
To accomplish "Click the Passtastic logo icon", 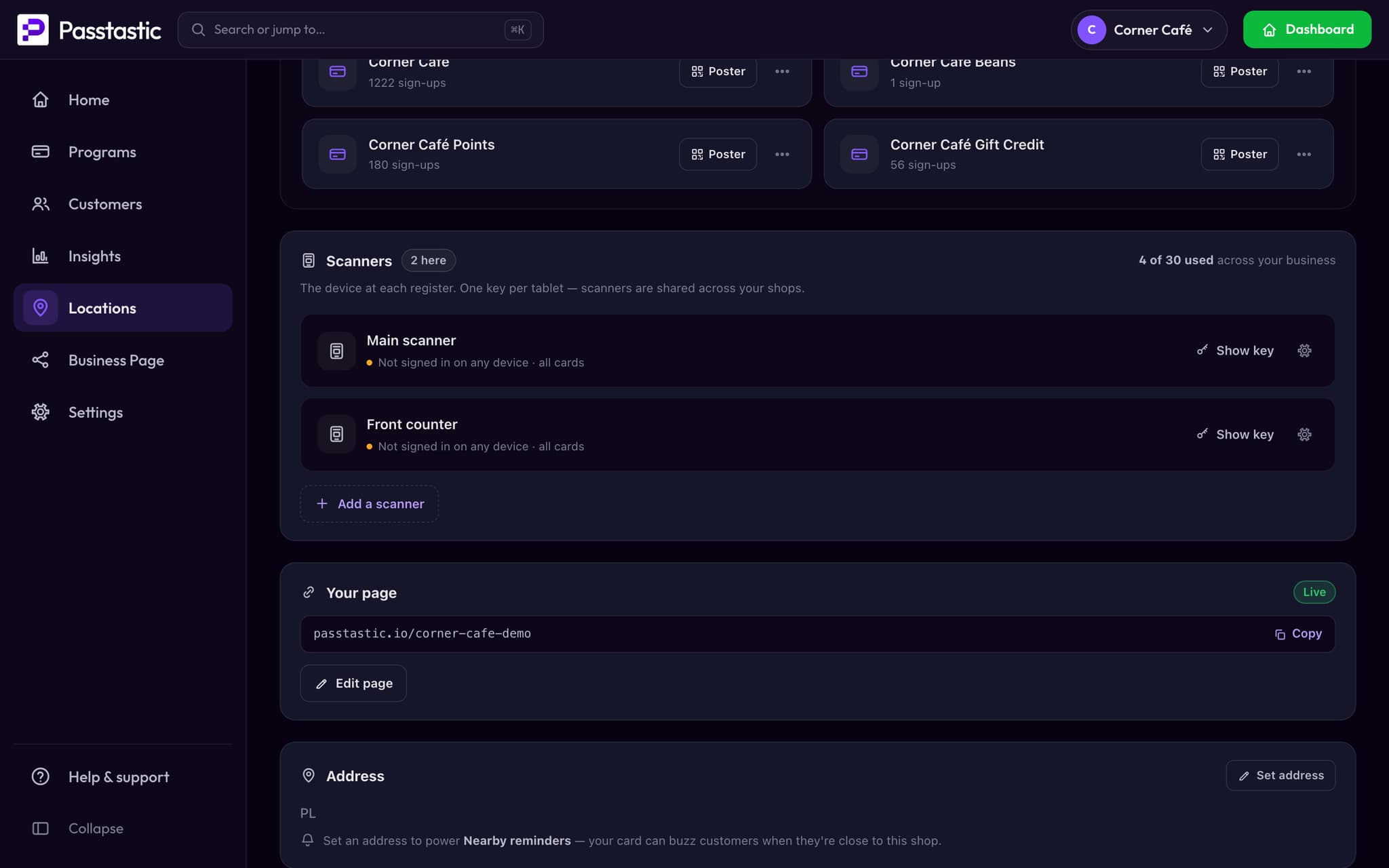I will (x=33, y=30).
